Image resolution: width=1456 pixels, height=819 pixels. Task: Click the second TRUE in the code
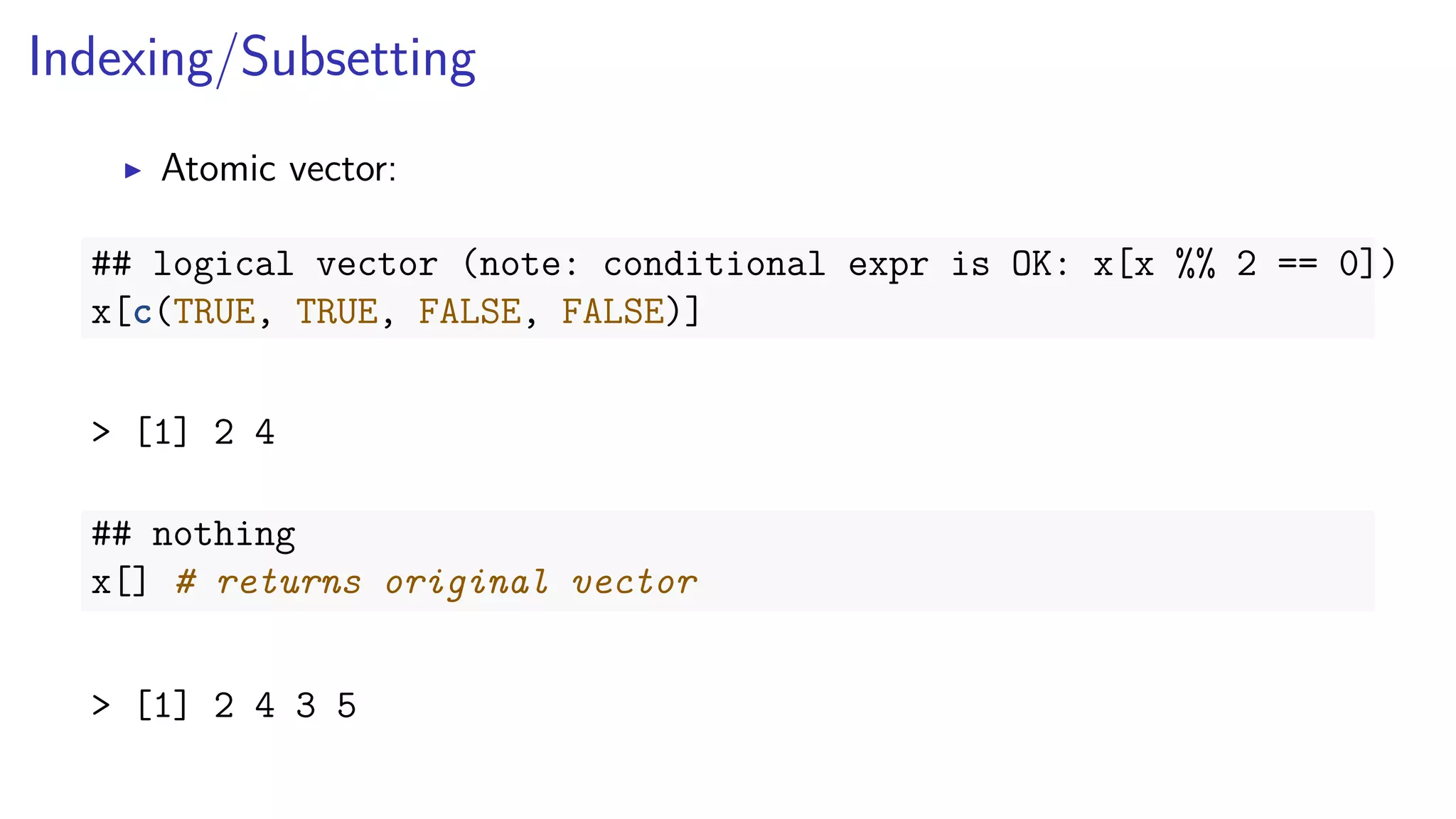pos(337,313)
